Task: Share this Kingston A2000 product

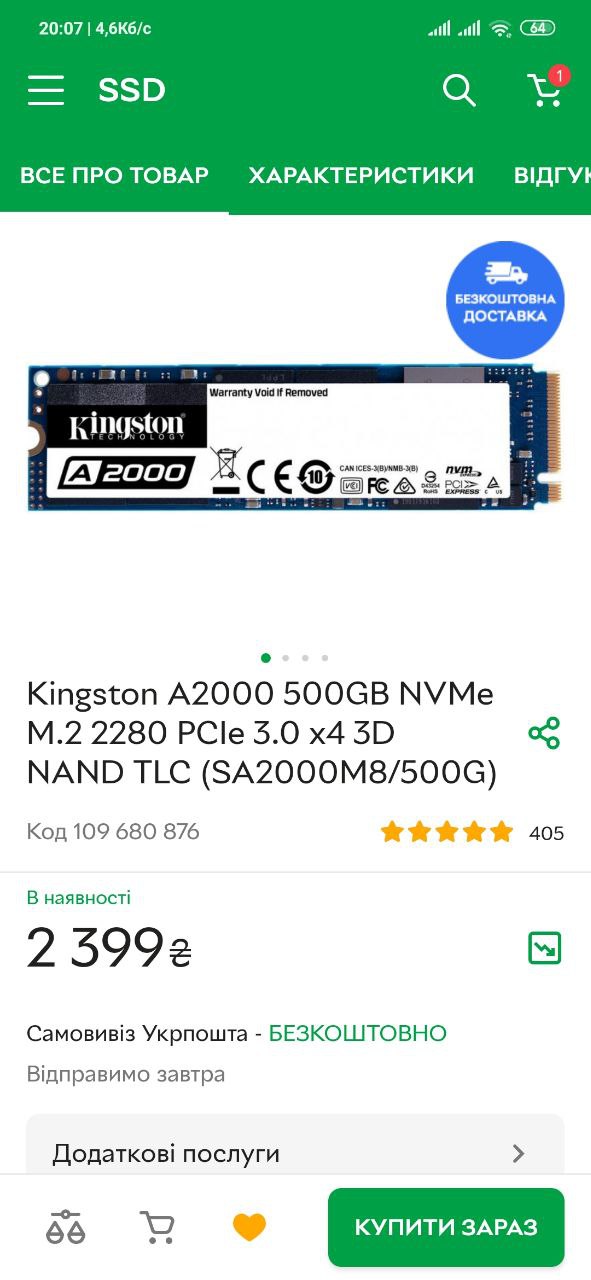Action: [x=544, y=733]
